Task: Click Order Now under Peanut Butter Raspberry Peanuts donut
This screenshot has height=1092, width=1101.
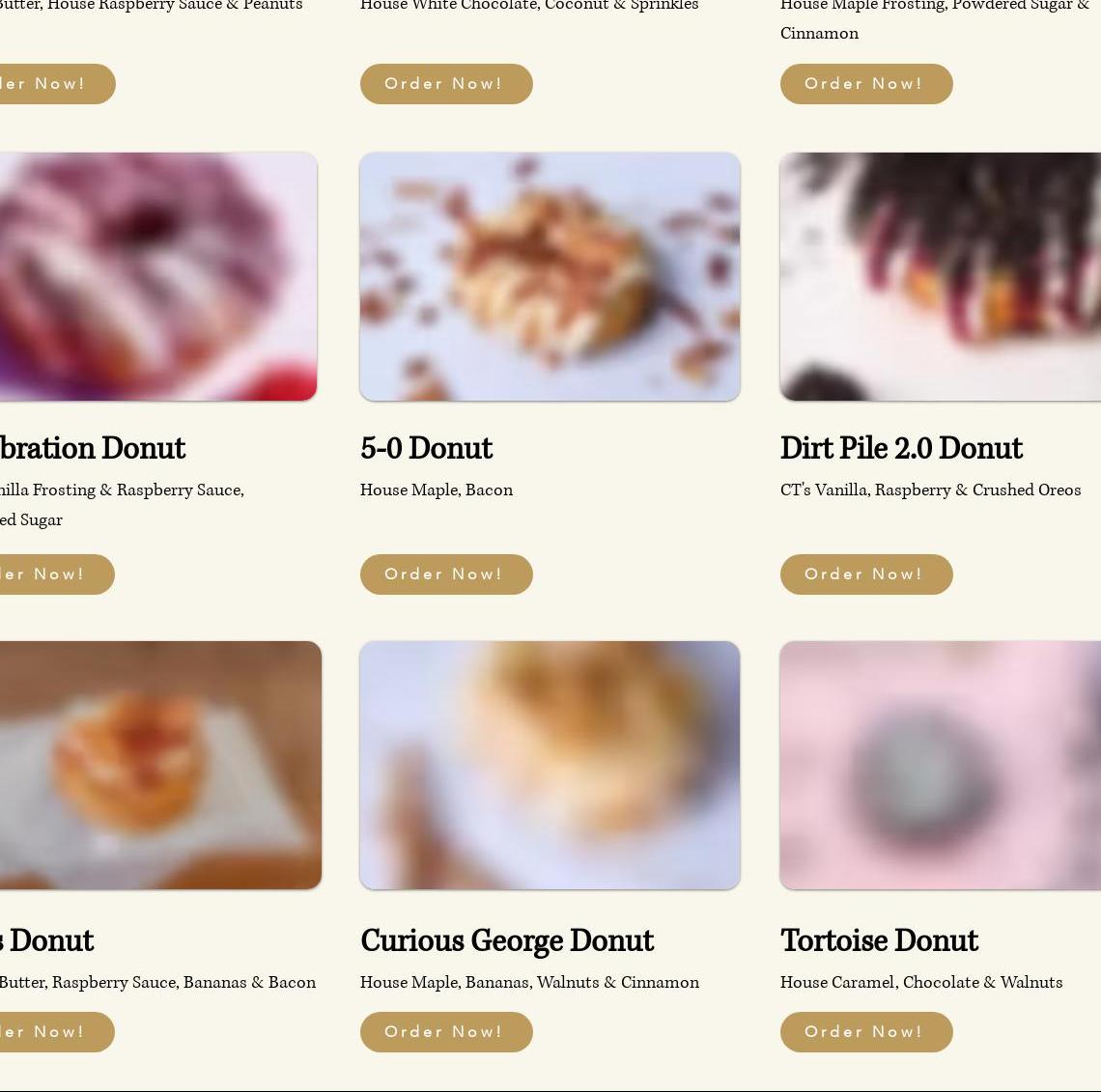Action: [x=57, y=83]
